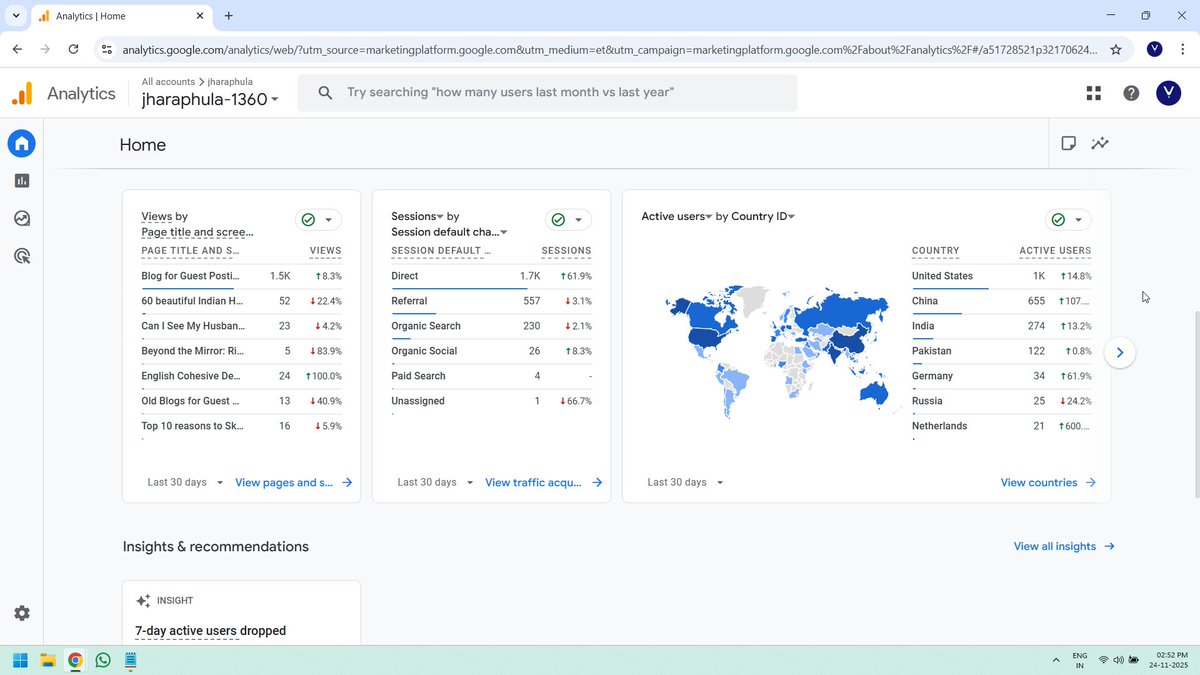Viewport: 1200px width, 675px height.
Task: Click the next card arrow button
Action: (x=1120, y=352)
